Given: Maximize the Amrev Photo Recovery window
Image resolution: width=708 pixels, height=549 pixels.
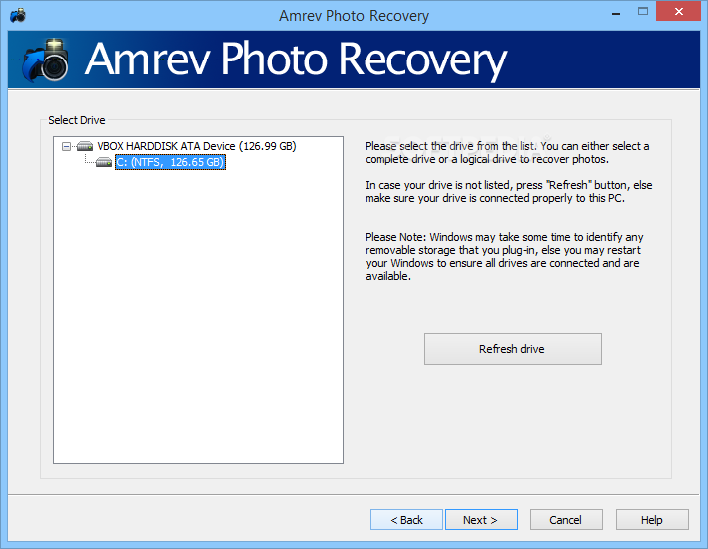Looking at the screenshot, I should point(643,12).
